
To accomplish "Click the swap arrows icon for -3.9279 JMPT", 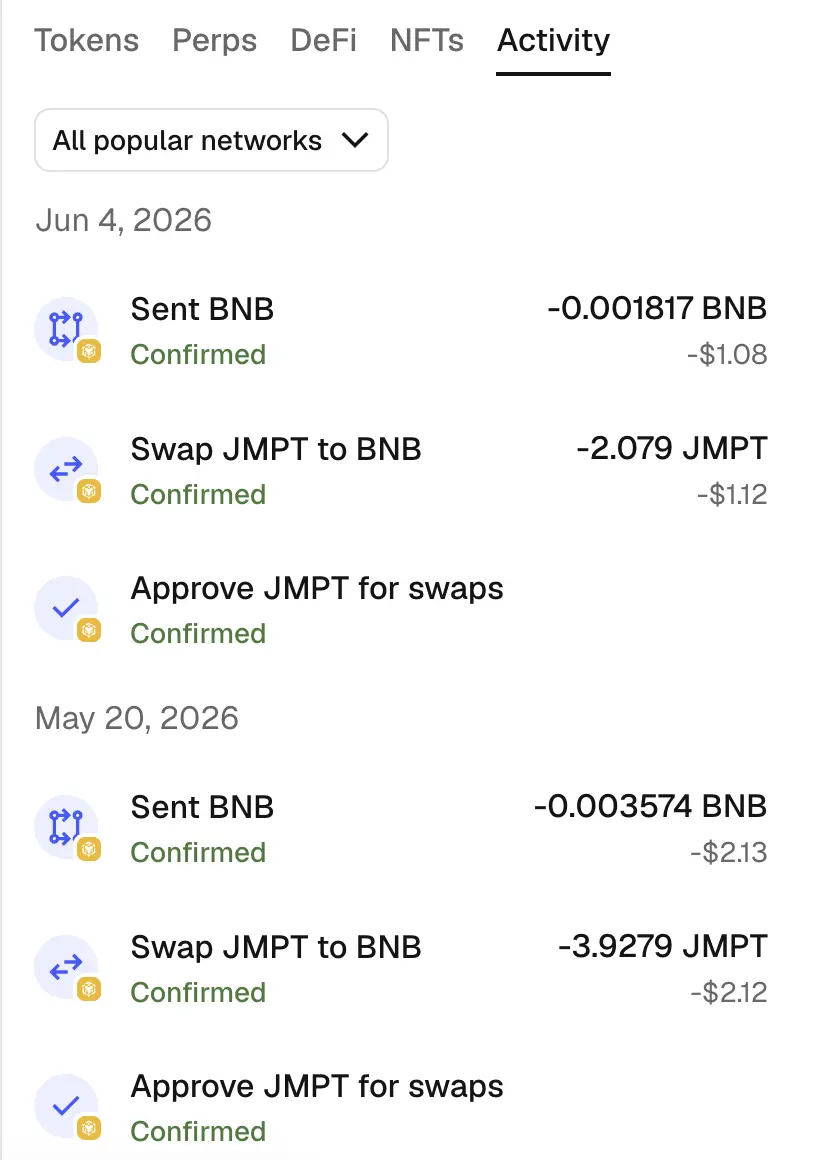I will point(65,967).
